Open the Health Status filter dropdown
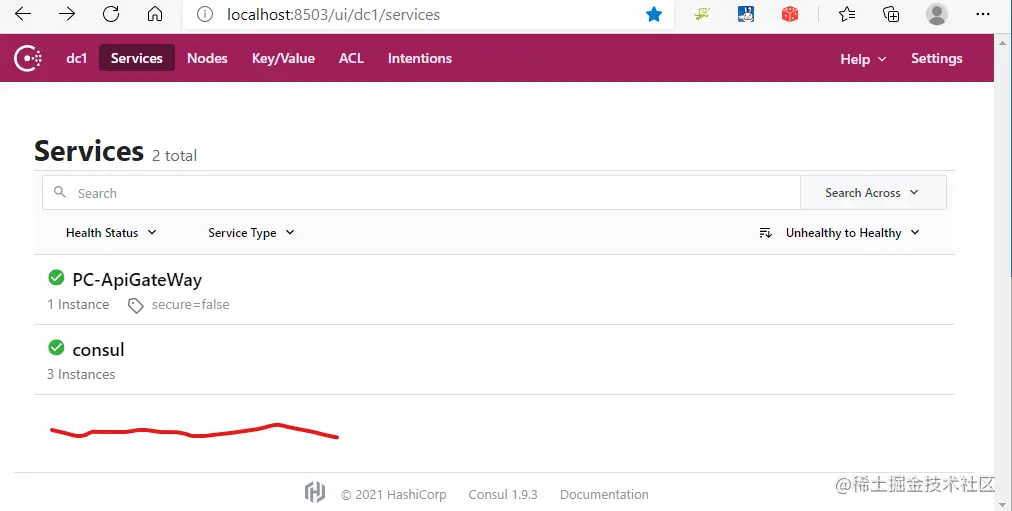The width and height of the screenshot is (1012, 511). 111,233
